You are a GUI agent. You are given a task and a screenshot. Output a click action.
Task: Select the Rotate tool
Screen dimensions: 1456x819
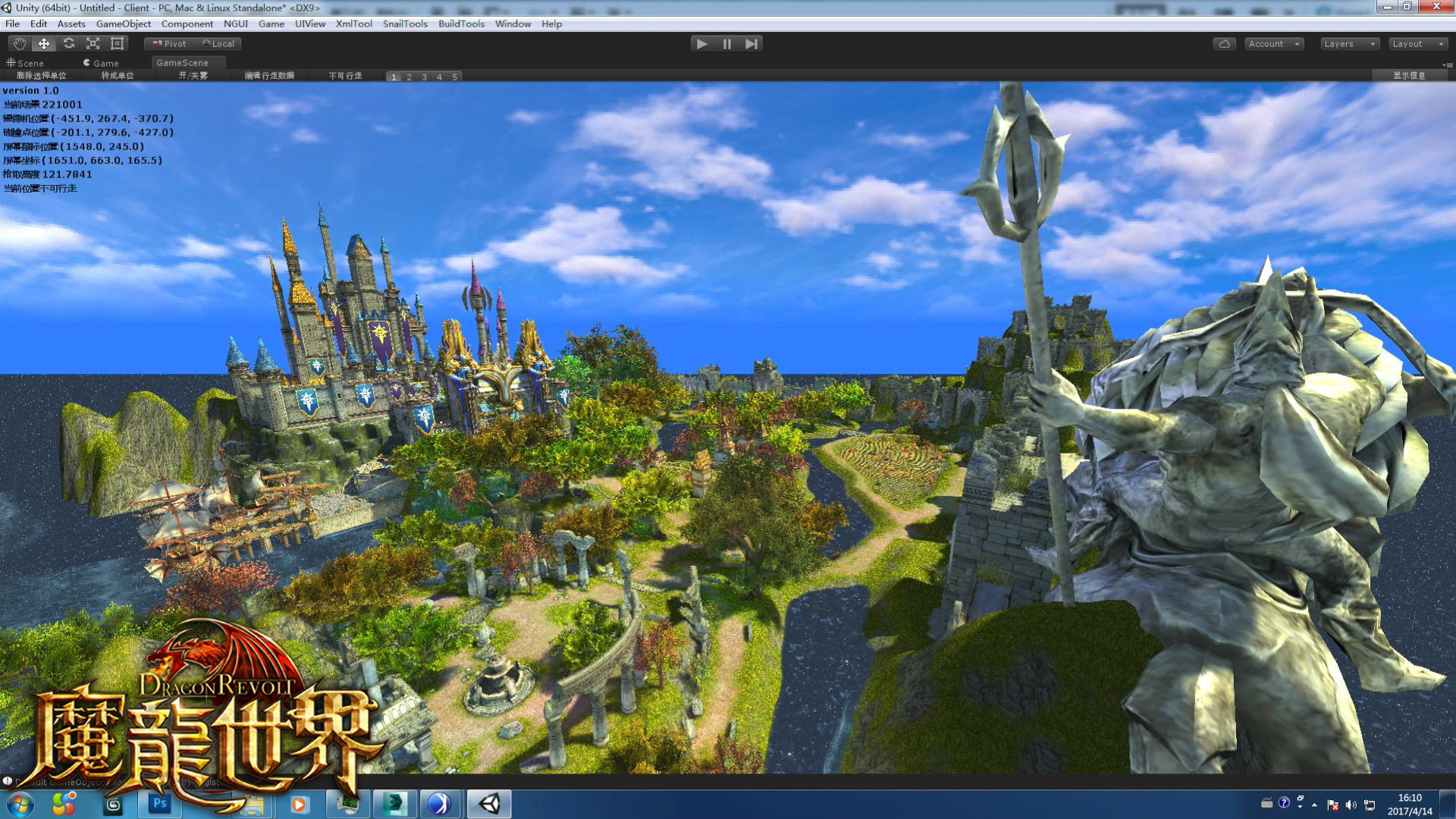(68, 44)
